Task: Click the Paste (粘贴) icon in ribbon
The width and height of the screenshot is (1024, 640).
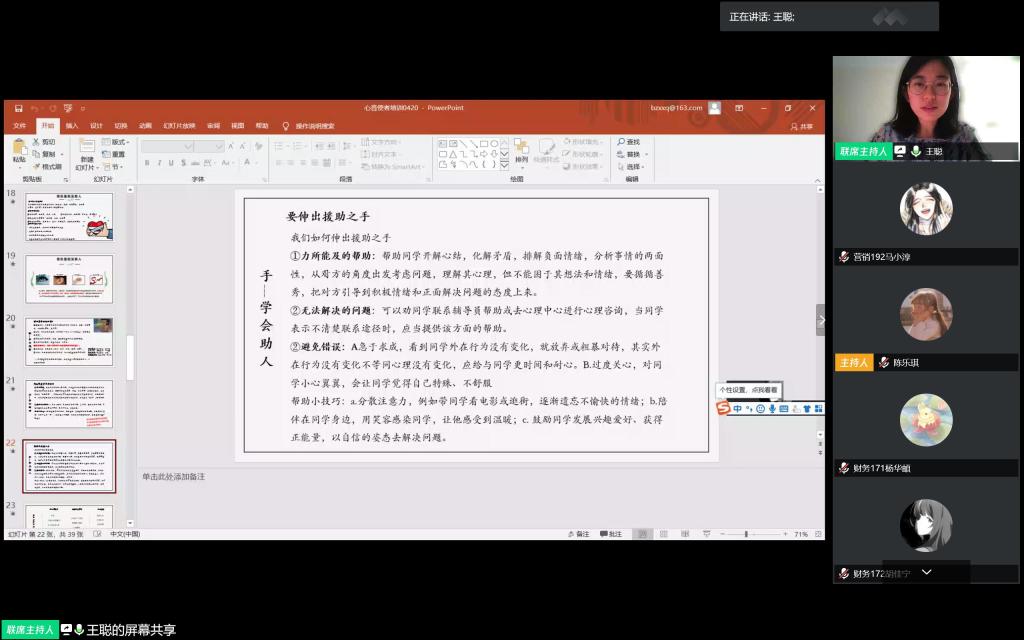Action: point(19,147)
